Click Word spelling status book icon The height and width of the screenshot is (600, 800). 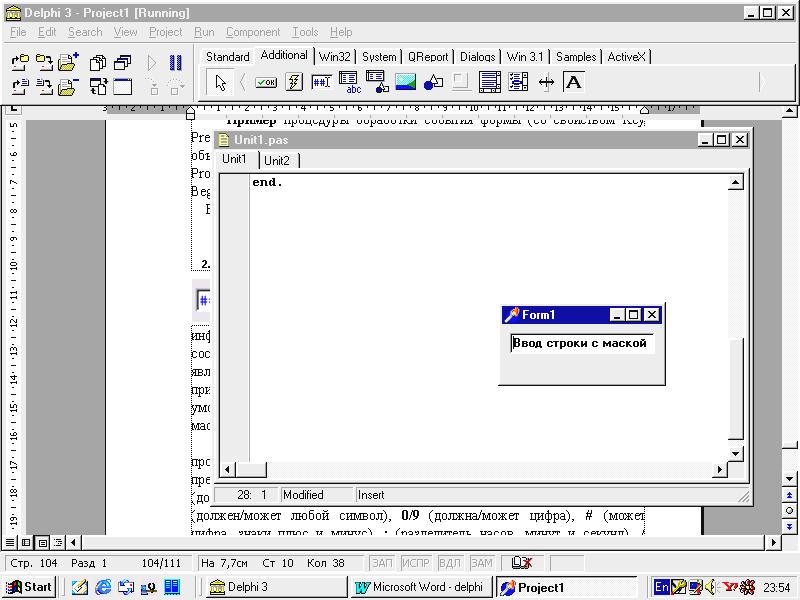(522, 563)
